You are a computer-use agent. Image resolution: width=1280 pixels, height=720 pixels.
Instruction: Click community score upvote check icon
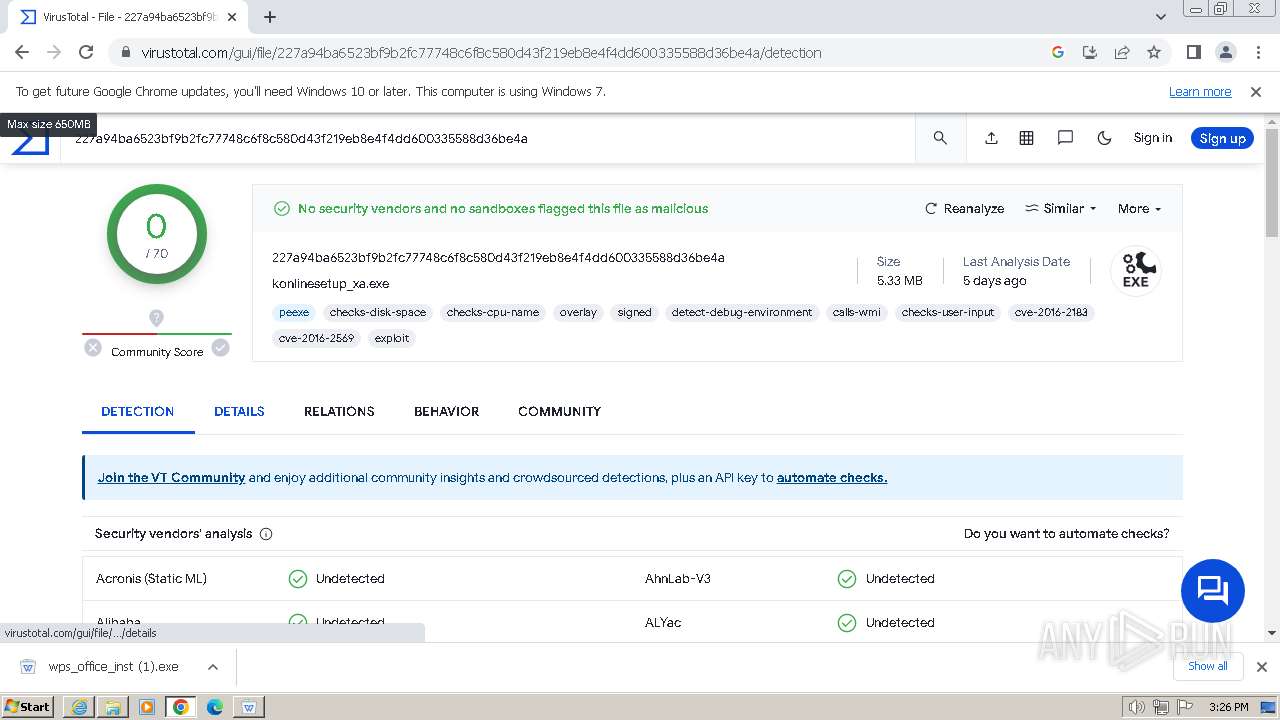[x=221, y=347]
